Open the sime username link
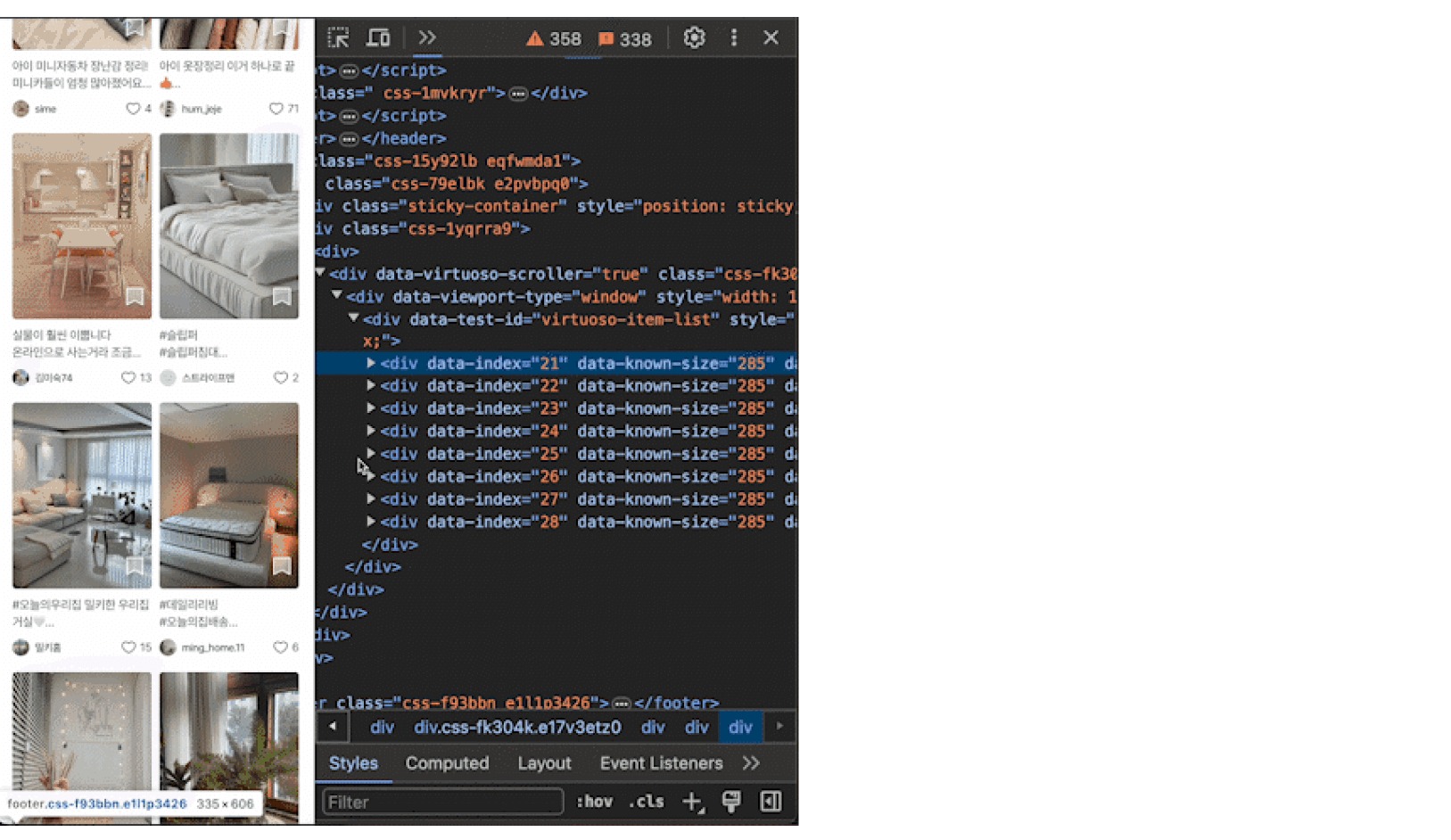This screenshot has height=840, width=1451. click(45, 109)
